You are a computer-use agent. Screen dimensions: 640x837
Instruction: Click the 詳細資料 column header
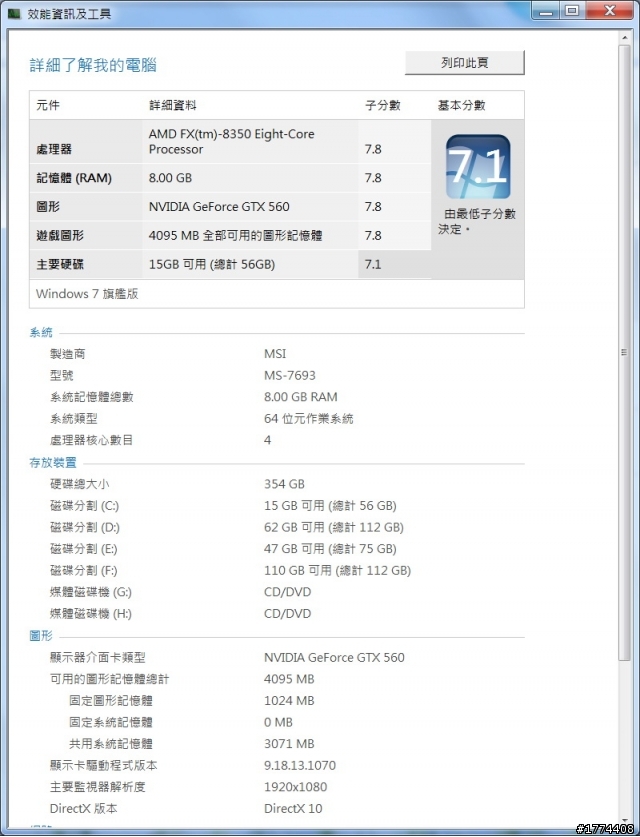click(172, 105)
